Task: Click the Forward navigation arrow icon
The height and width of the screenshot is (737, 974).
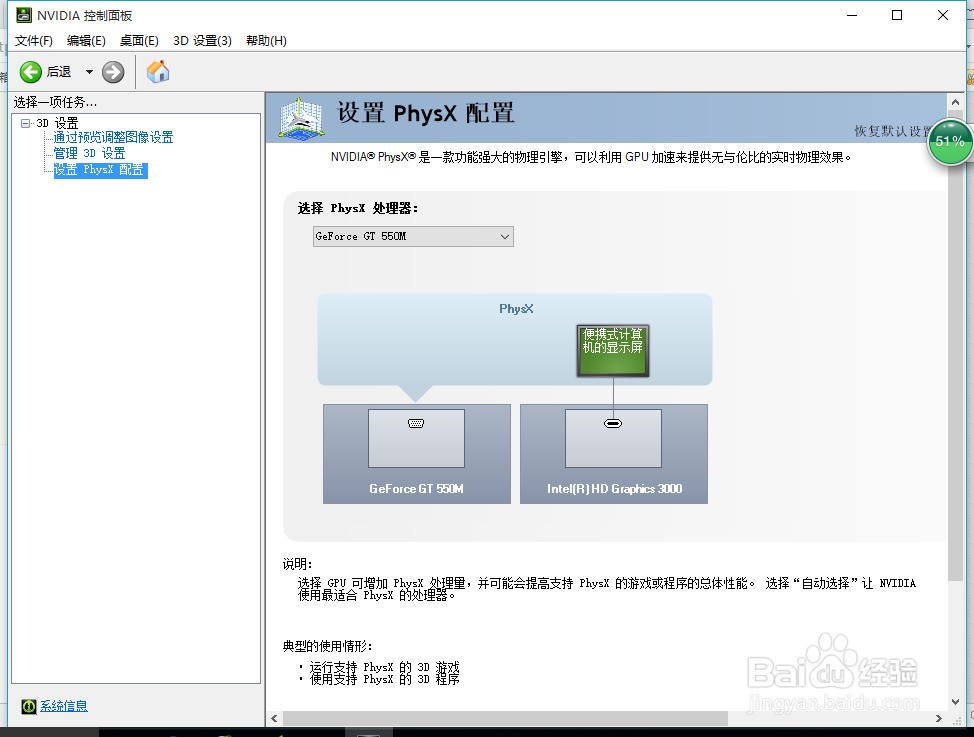Action: (112, 72)
